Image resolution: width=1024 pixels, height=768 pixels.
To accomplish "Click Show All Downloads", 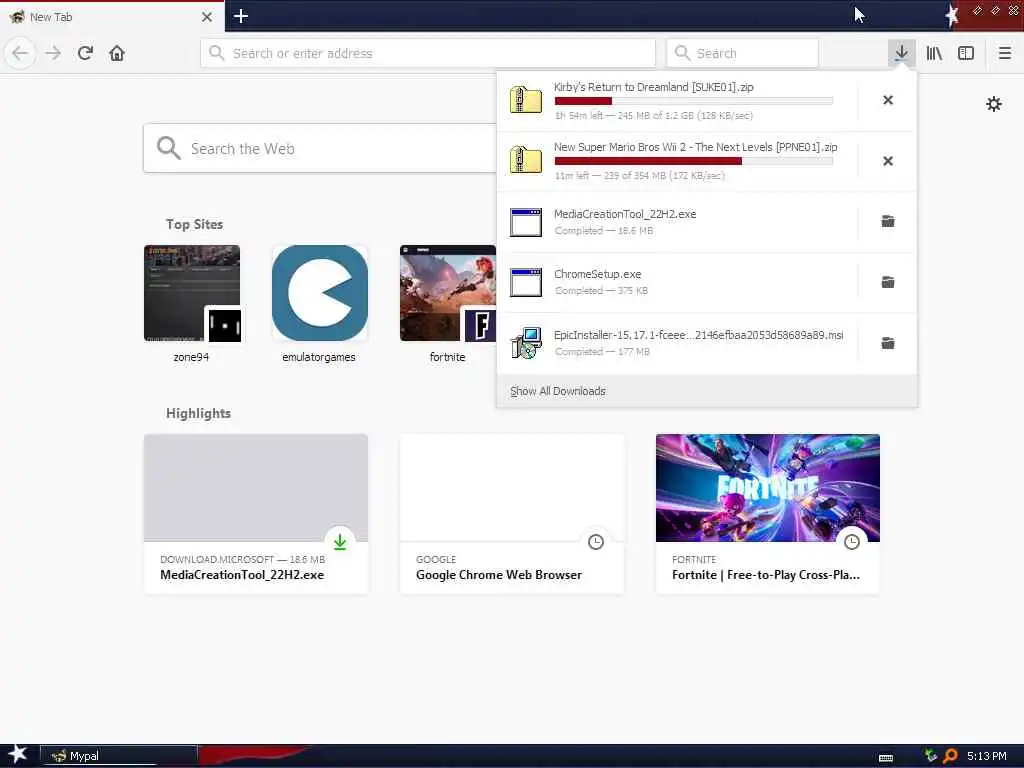I will pyautogui.click(x=558, y=391).
